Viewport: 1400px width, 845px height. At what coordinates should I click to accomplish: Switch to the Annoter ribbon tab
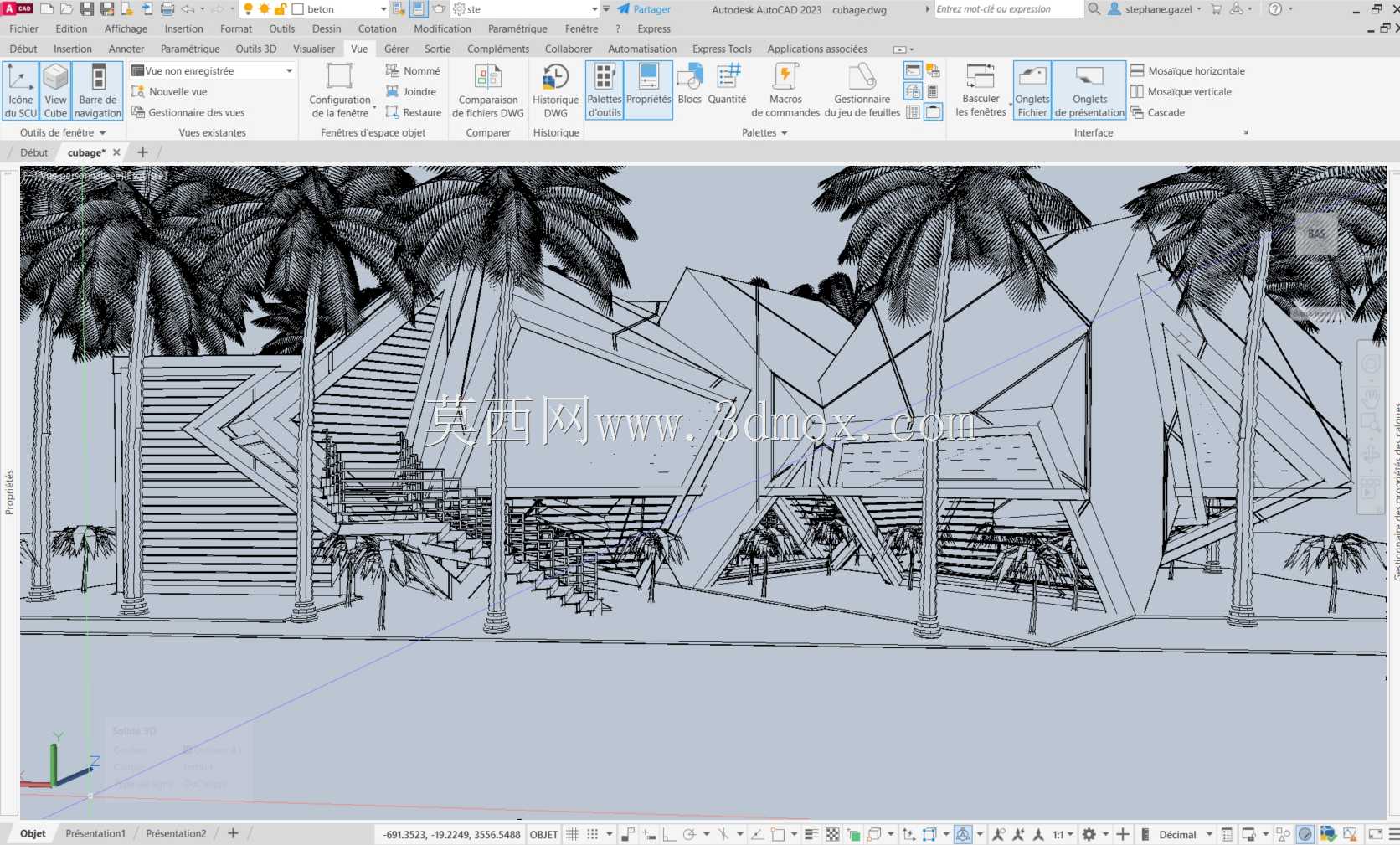pyautogui.click(x=126, y=49)
